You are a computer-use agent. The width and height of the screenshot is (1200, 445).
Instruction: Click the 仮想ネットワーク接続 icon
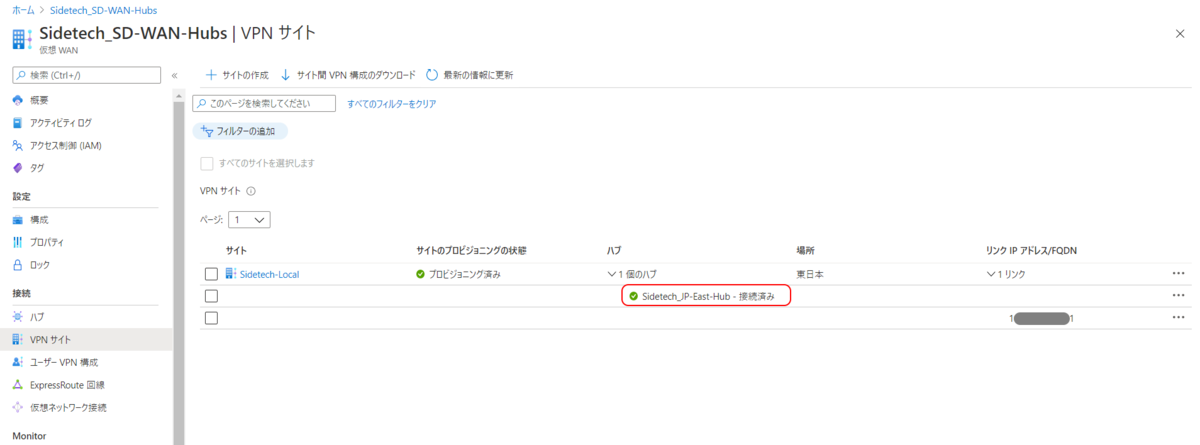point(18,408)
